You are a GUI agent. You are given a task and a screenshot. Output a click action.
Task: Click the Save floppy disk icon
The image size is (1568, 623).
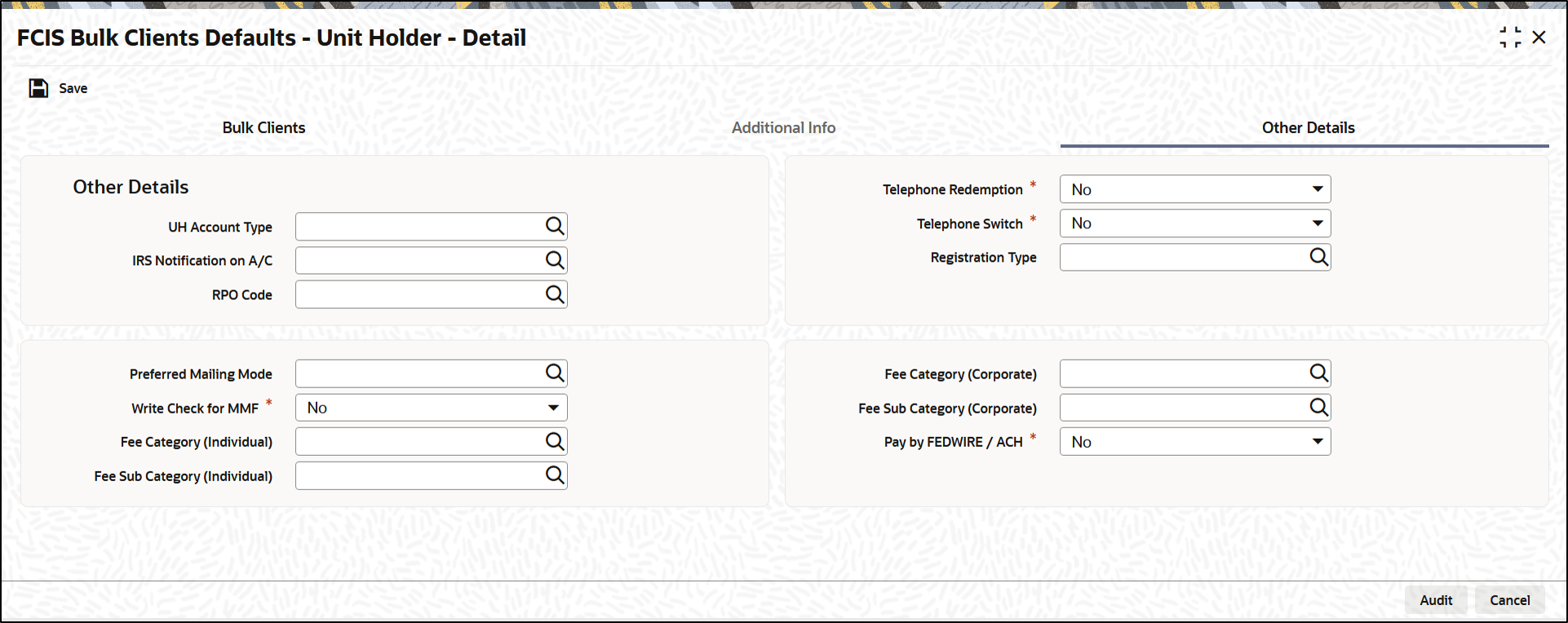click(x=38, y=88)
